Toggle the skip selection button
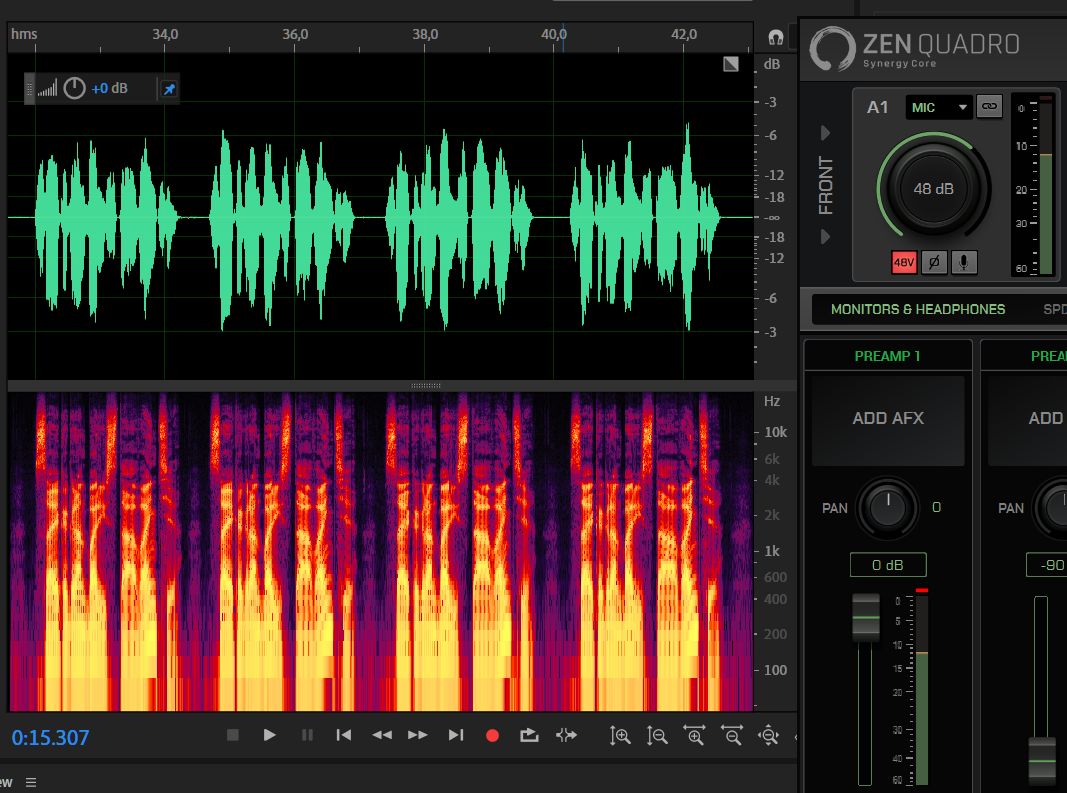The width and height of the screenshot is (1067, 793). click(566, 735)
